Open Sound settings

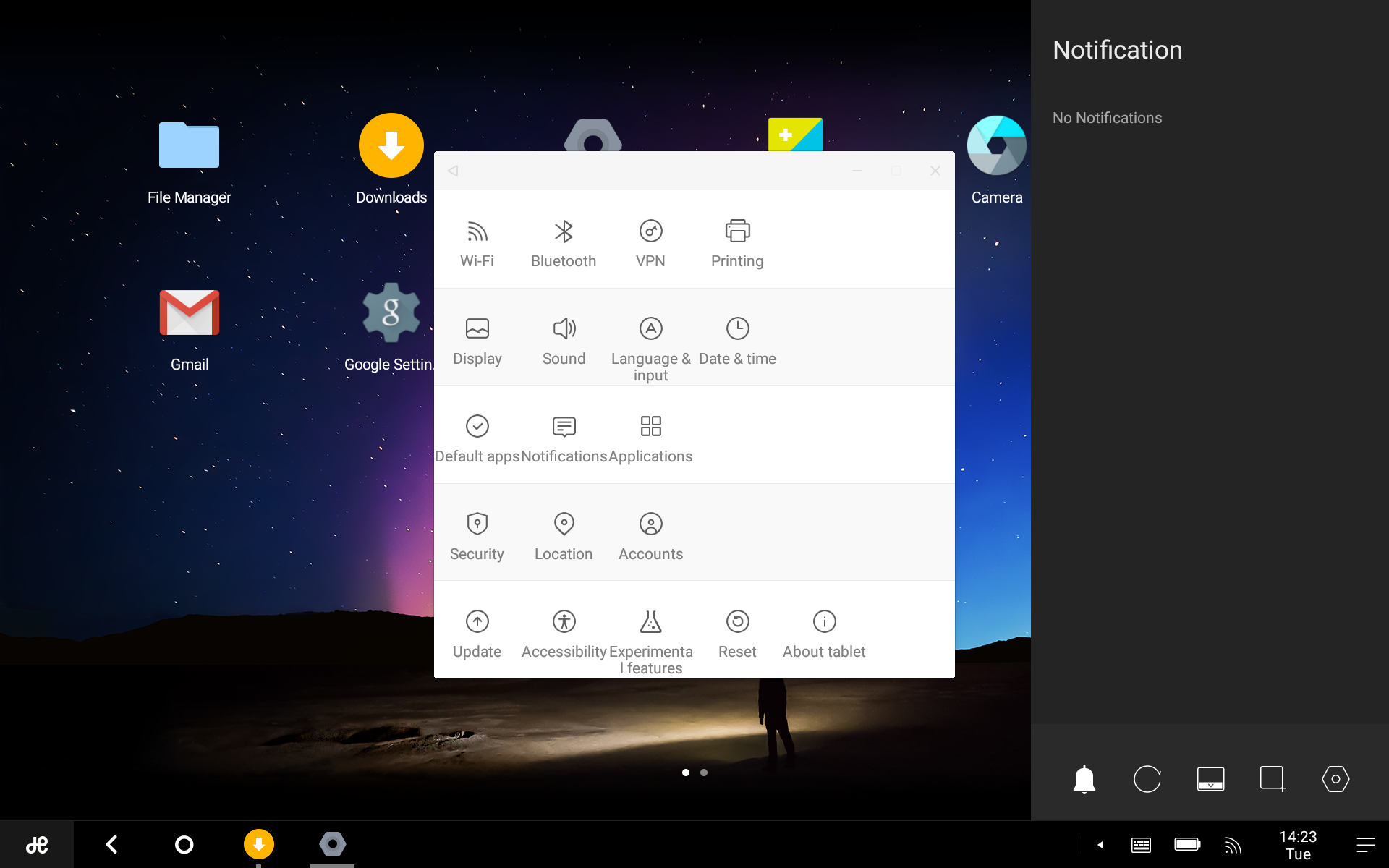pos(564,341)
